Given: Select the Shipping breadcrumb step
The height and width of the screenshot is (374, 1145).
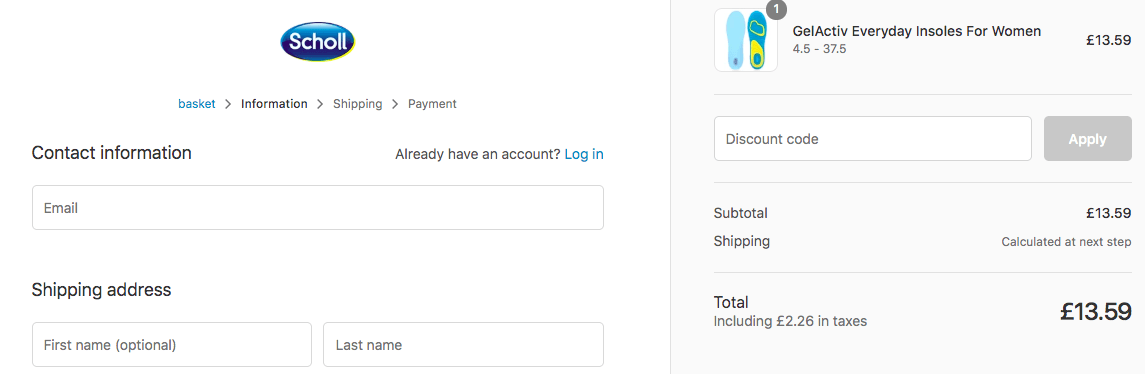Looking at the screenshot, I should coord(358,104).
